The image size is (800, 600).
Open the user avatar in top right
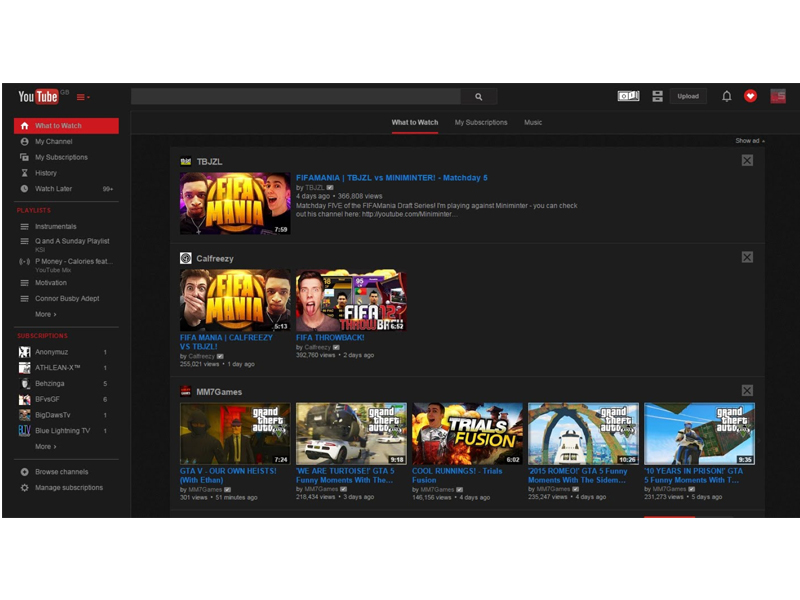pyautogui.click(x=778, y=97)
